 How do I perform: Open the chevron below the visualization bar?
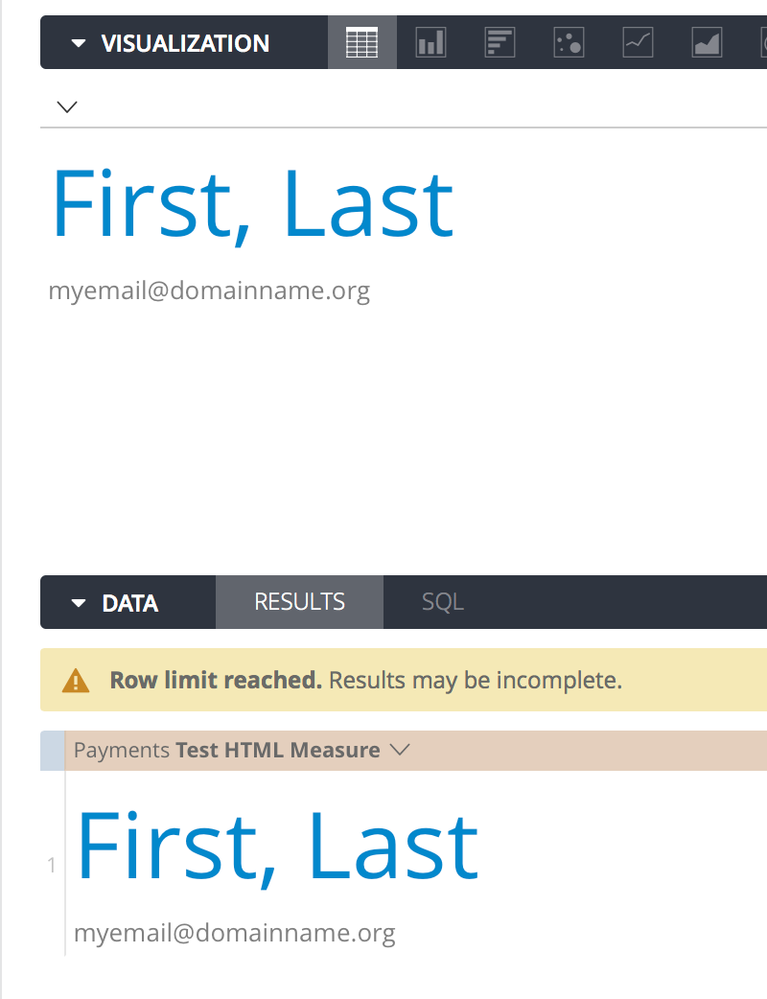click(67, 106)
